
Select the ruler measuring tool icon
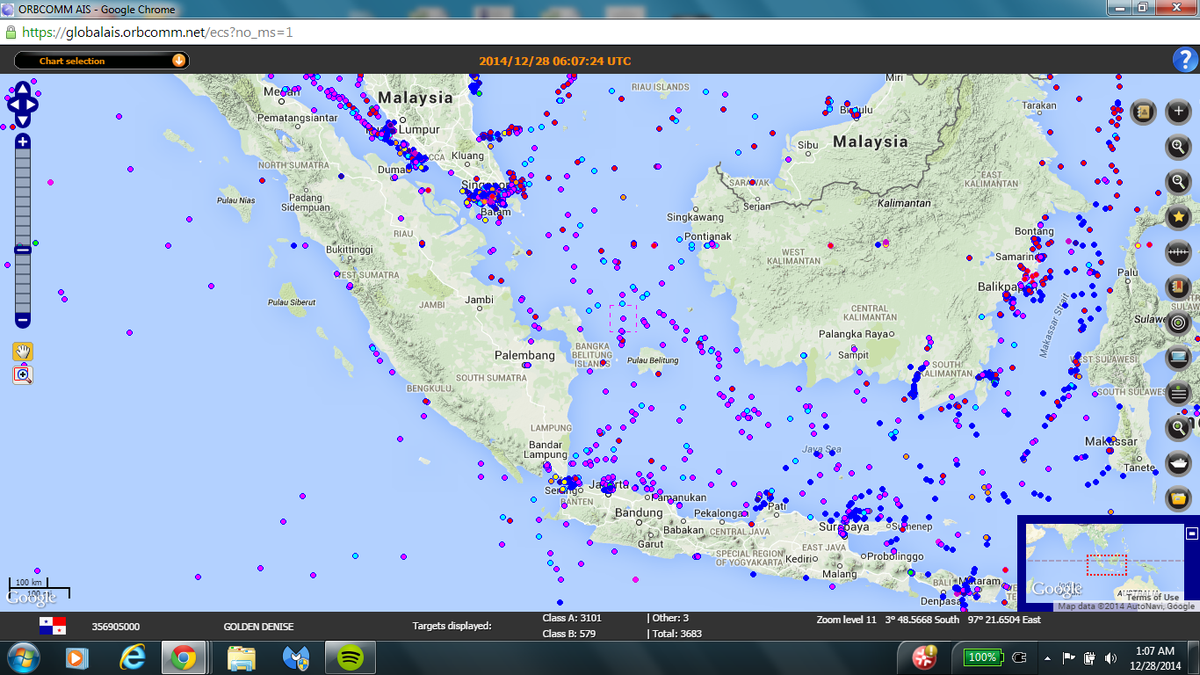click(x=1179, y=252)
